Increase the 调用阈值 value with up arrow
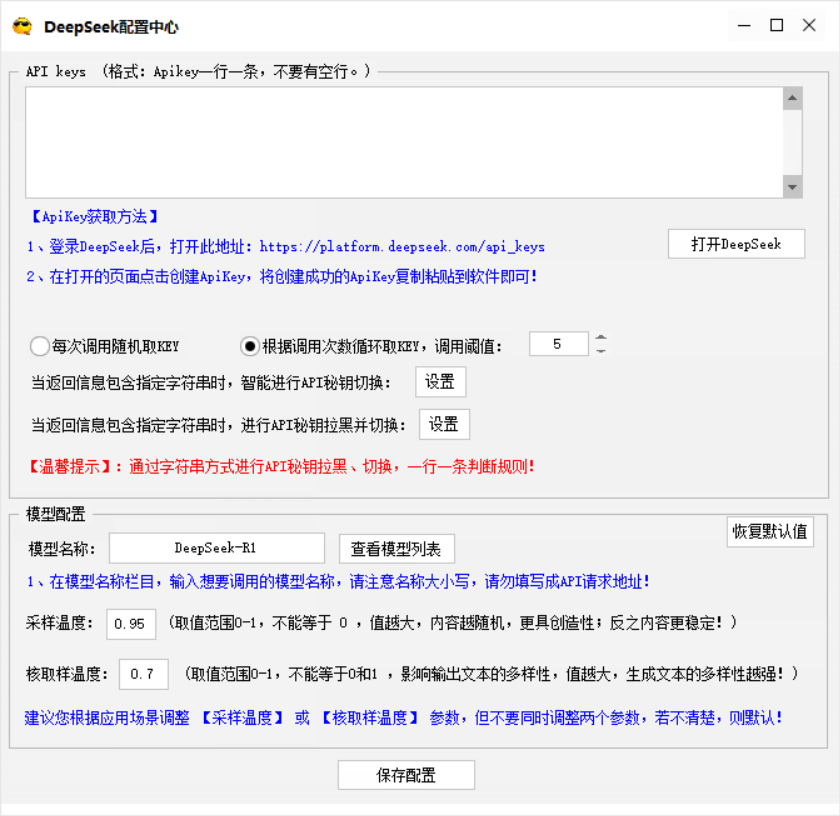This screenshot has width=840, height=816. click(x=601, y=338)
